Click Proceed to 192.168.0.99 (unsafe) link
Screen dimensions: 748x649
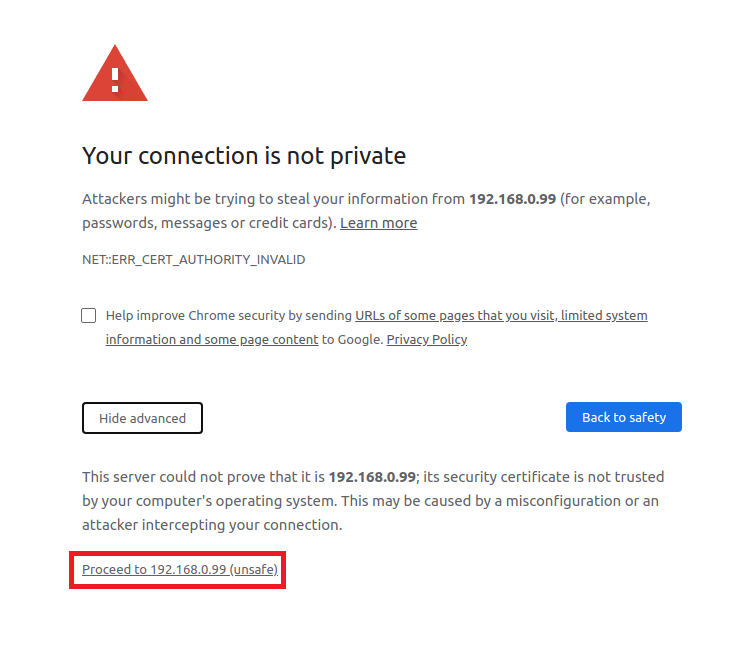click(x=180, y=570)
